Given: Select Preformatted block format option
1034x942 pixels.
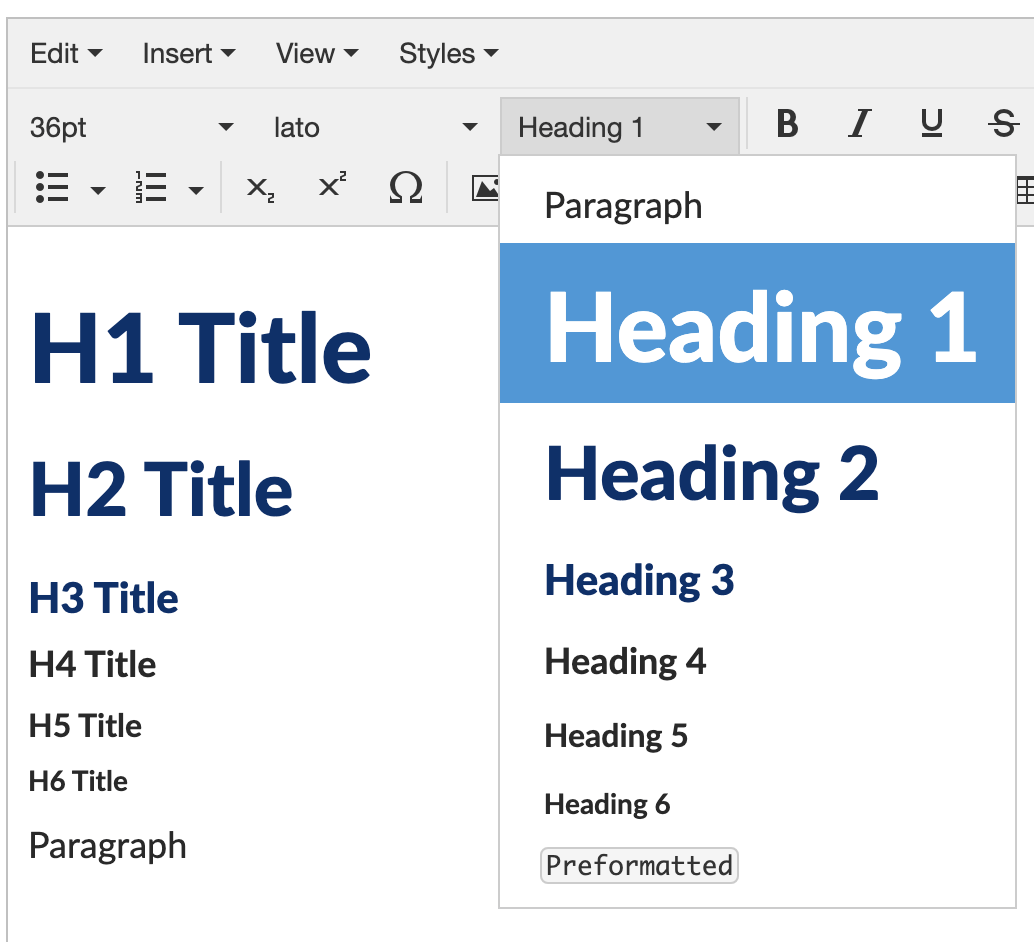Looking at the screenshot, I should tap(639, 865).
